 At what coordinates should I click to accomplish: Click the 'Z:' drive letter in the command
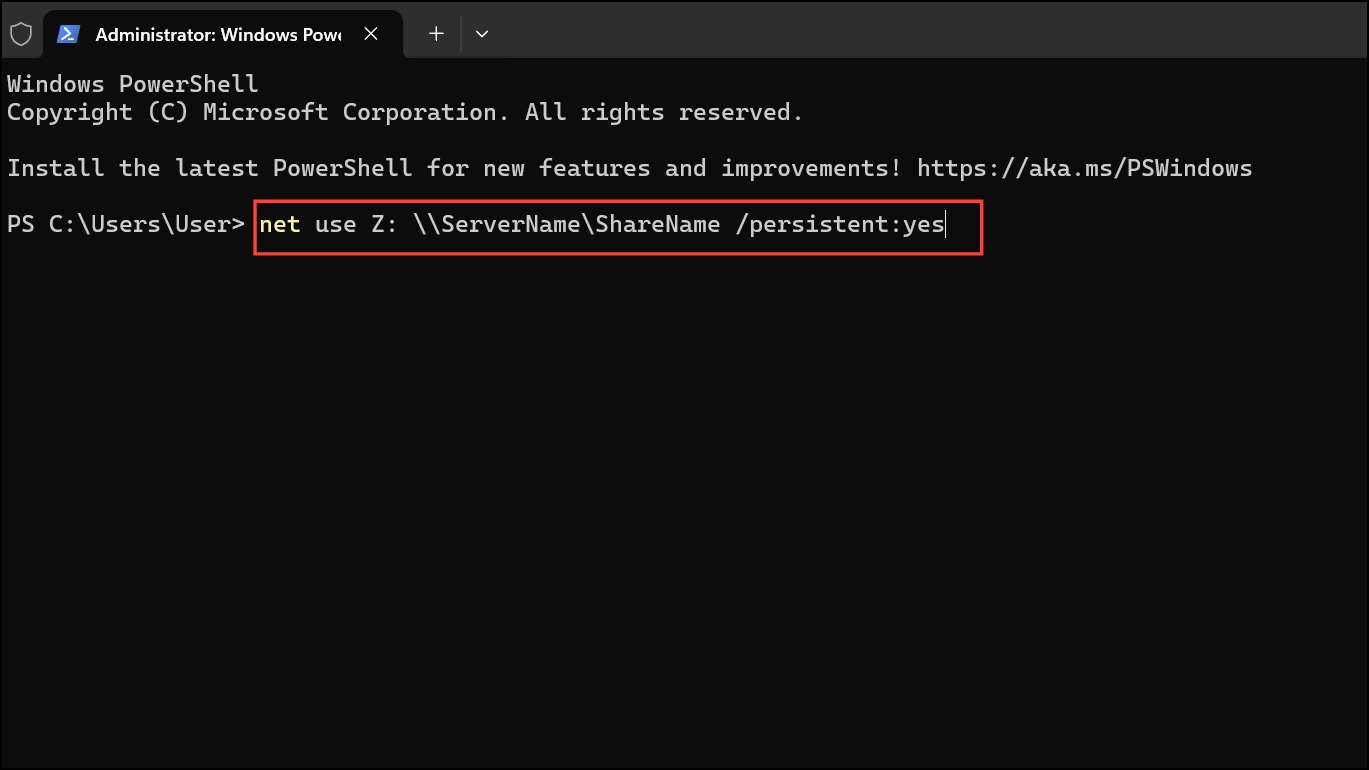coord(385,224)
